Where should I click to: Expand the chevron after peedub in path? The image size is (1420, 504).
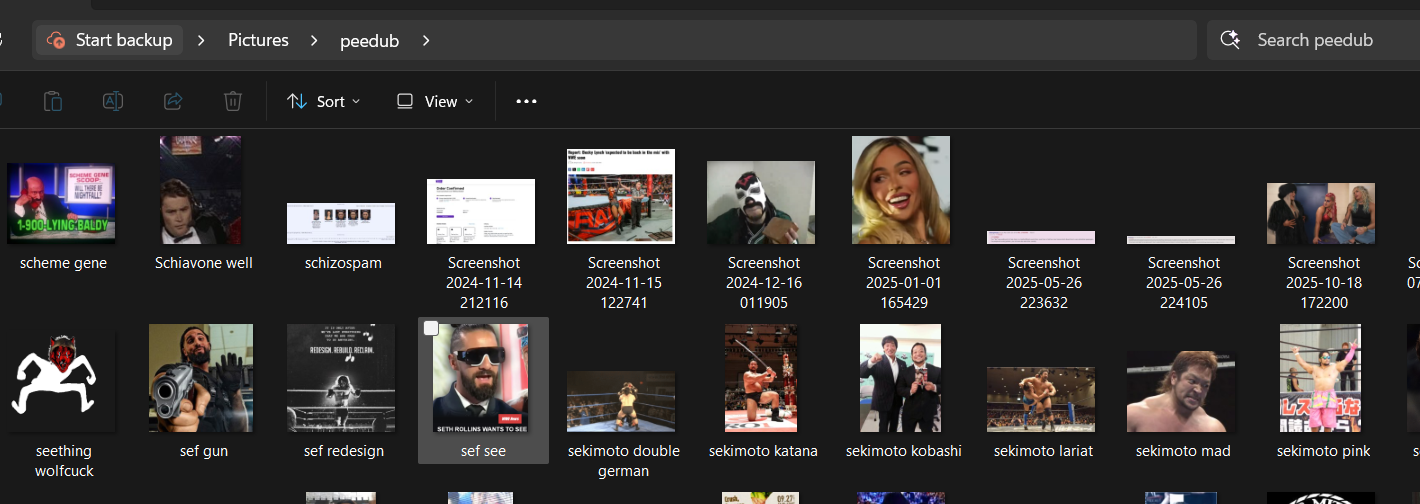pyautogui.click(x=426, y=40)
